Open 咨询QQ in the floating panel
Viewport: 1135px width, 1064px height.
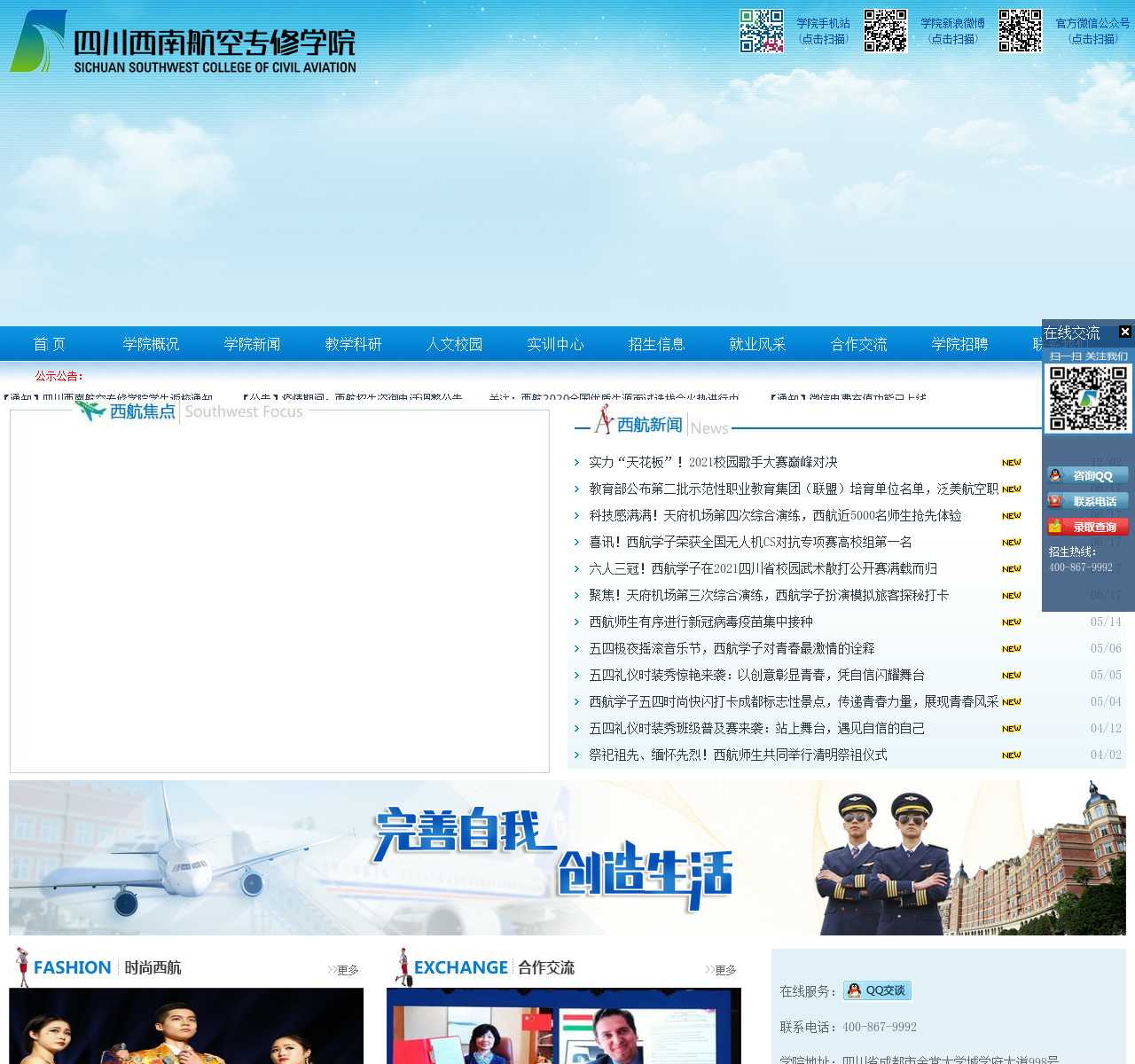[x=1088, y=475]
